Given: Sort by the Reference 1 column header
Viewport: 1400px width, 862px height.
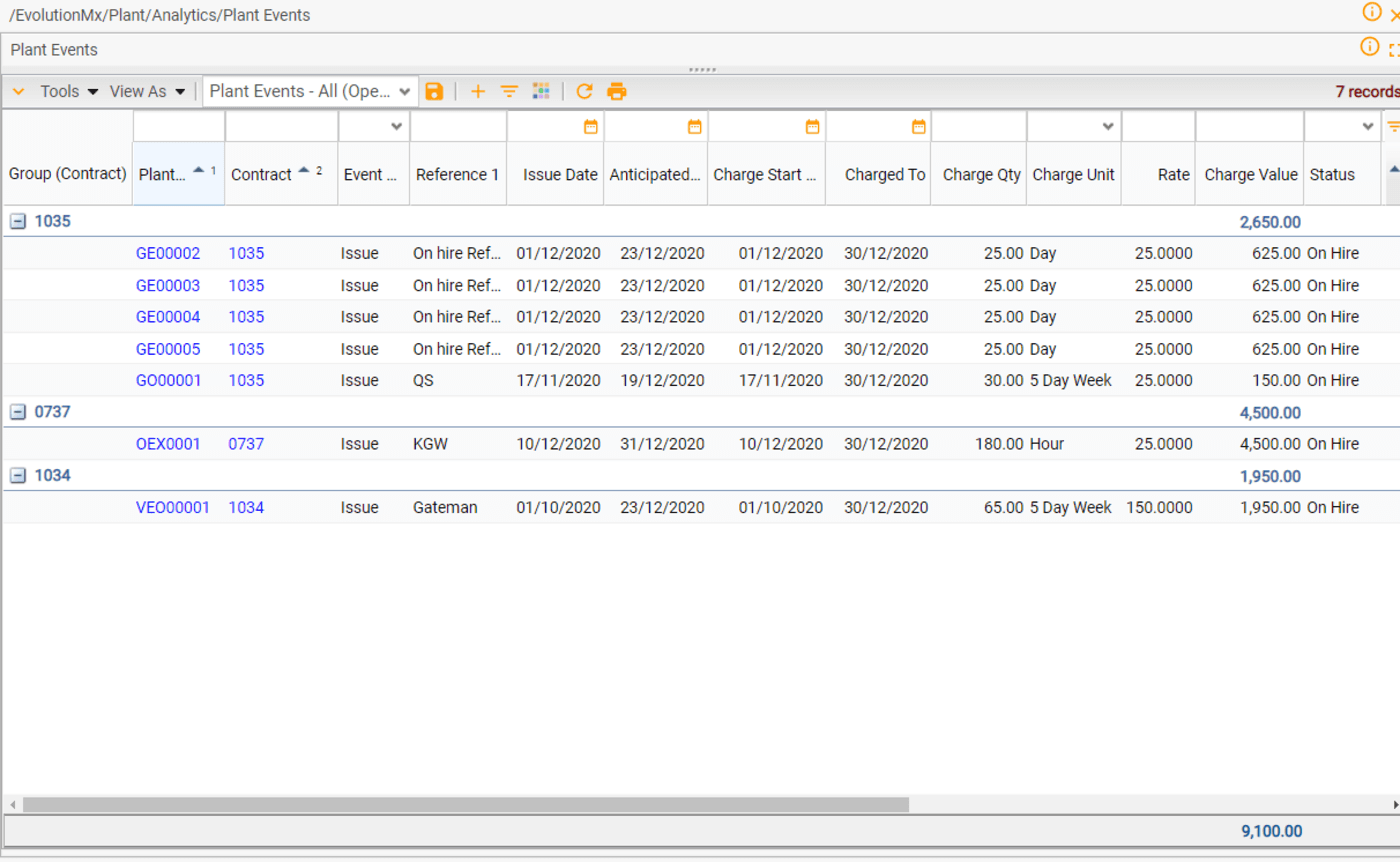Looking at the screenshot, I should 458,174.
